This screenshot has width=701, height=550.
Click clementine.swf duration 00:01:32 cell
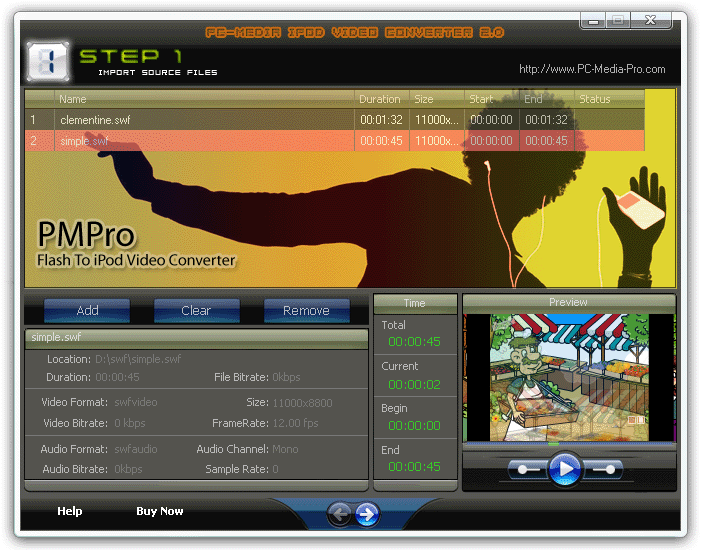[381, 120]
